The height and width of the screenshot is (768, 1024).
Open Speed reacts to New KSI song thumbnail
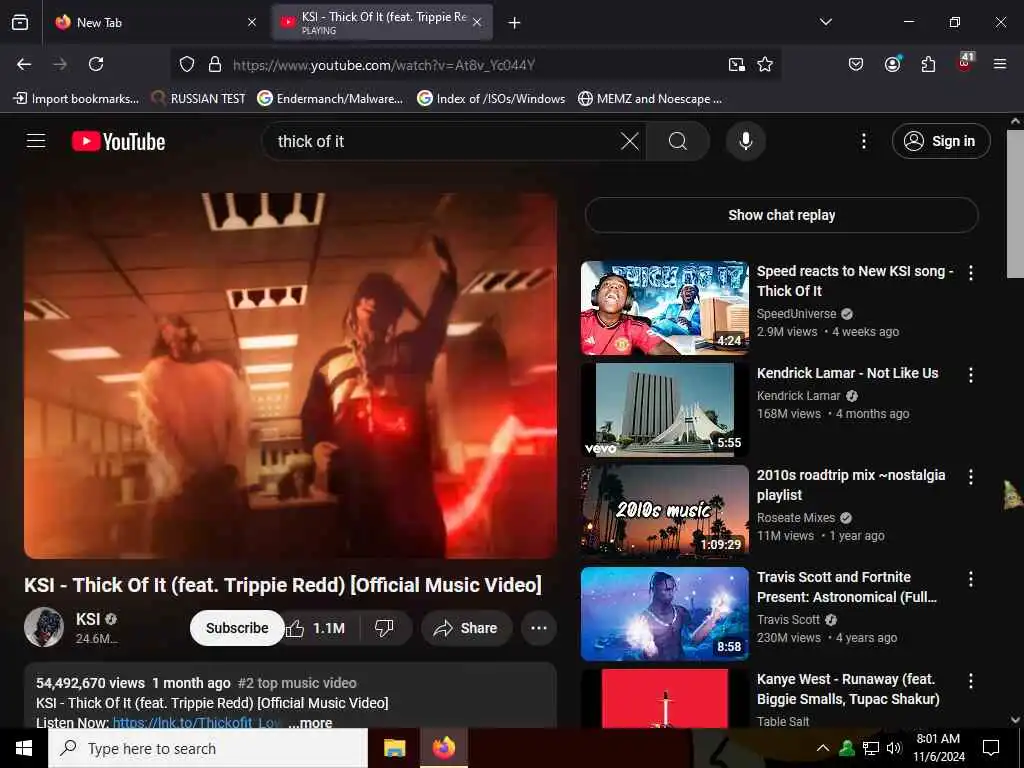(664, 308)
